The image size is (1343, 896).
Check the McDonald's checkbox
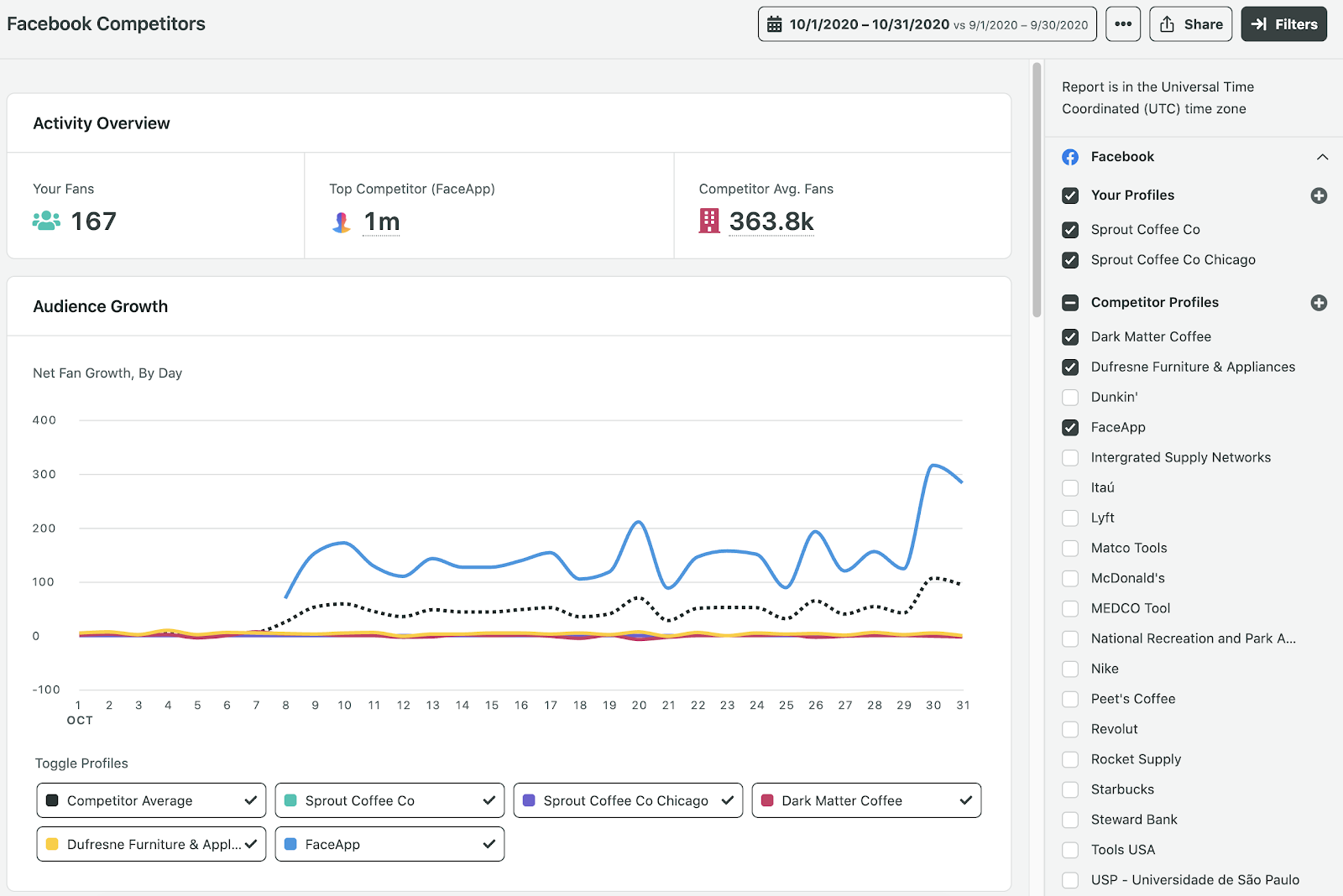[x=1070, y=579]
